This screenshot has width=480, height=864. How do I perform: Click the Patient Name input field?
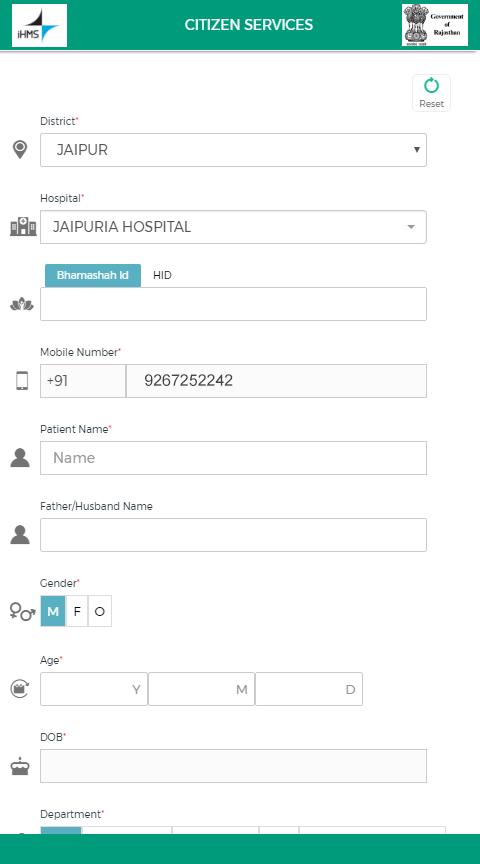[233, 458]
